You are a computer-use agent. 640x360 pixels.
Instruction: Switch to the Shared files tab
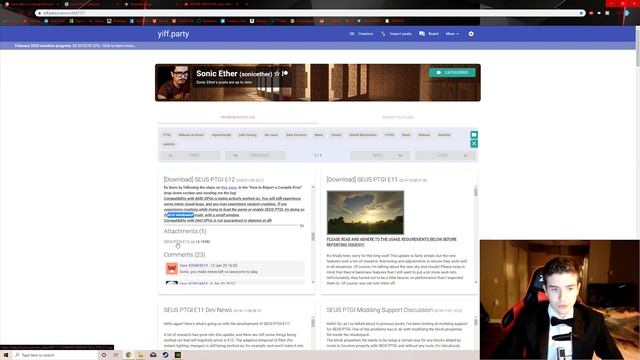398,117
